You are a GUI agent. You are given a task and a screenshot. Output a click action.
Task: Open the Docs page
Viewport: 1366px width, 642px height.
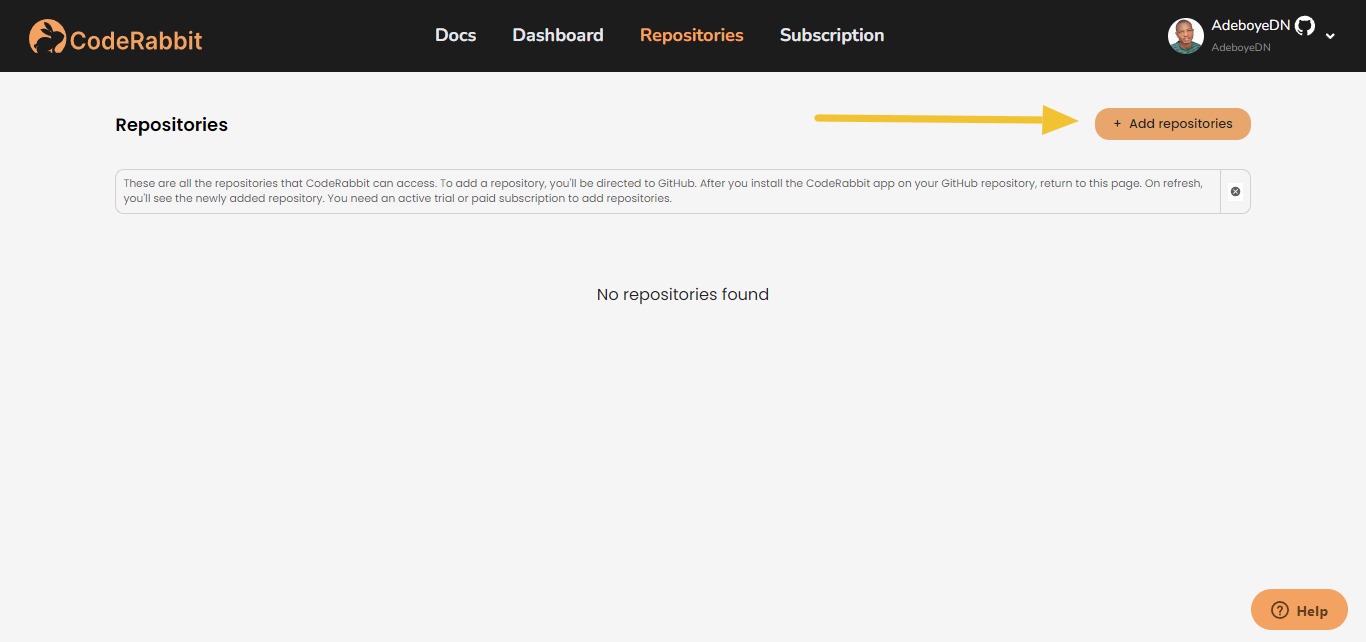click(455, 35)
